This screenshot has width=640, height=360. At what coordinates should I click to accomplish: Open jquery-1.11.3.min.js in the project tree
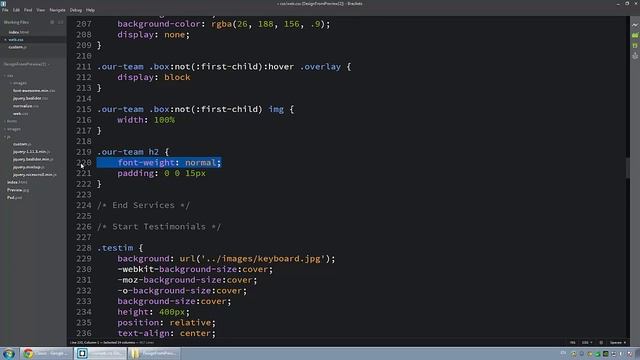point(31,152)
